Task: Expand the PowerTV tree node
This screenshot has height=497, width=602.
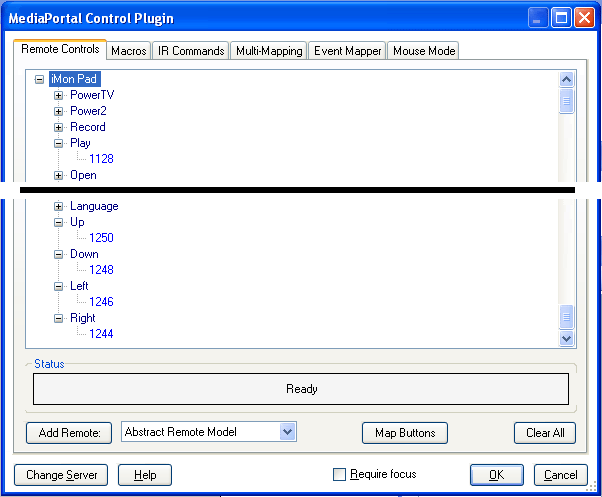Action: click(58, 96)
